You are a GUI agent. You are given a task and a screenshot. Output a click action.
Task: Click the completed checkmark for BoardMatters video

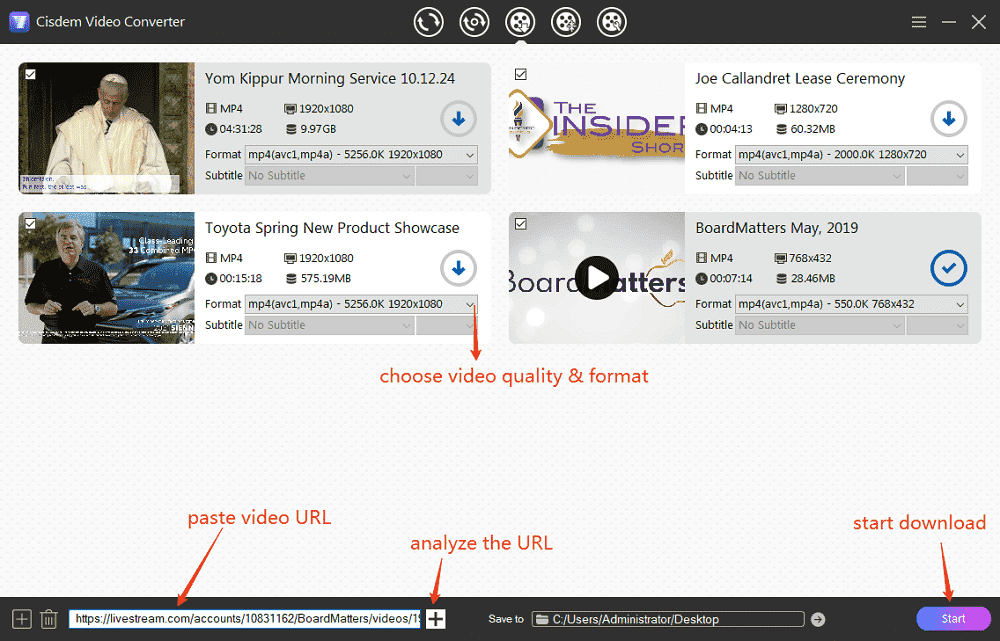click(948, 269)
